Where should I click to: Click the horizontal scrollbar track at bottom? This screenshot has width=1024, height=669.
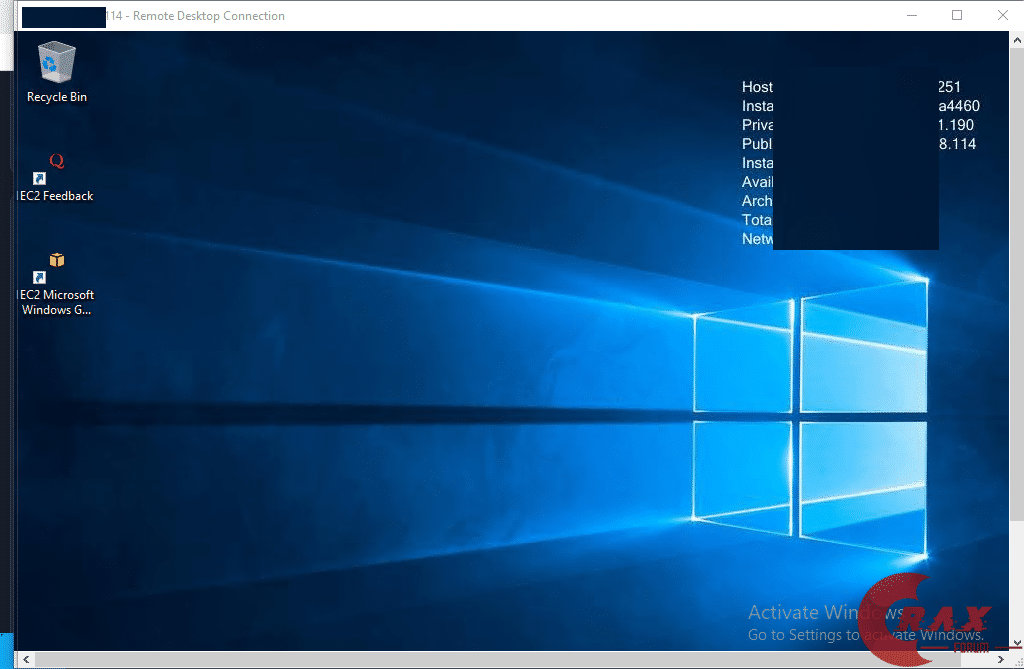click(500, 660)
